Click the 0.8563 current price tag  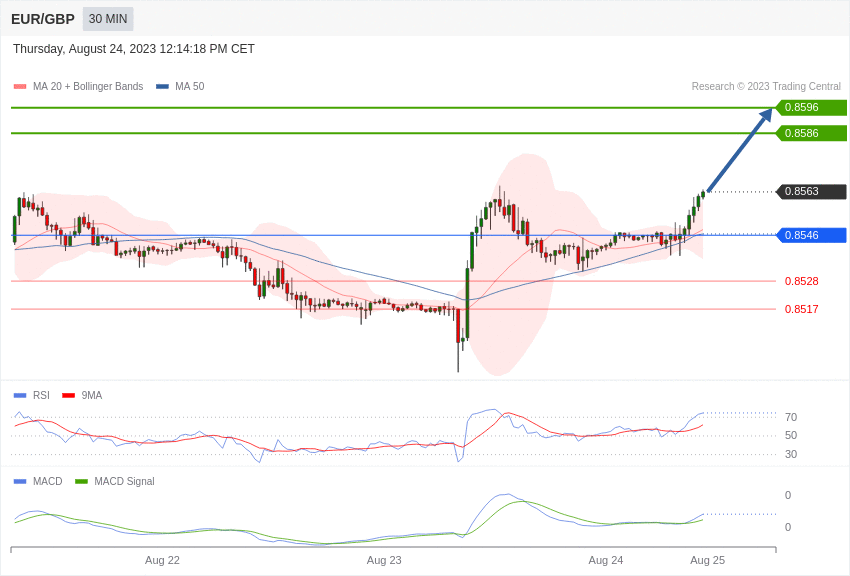coord(812,191)
